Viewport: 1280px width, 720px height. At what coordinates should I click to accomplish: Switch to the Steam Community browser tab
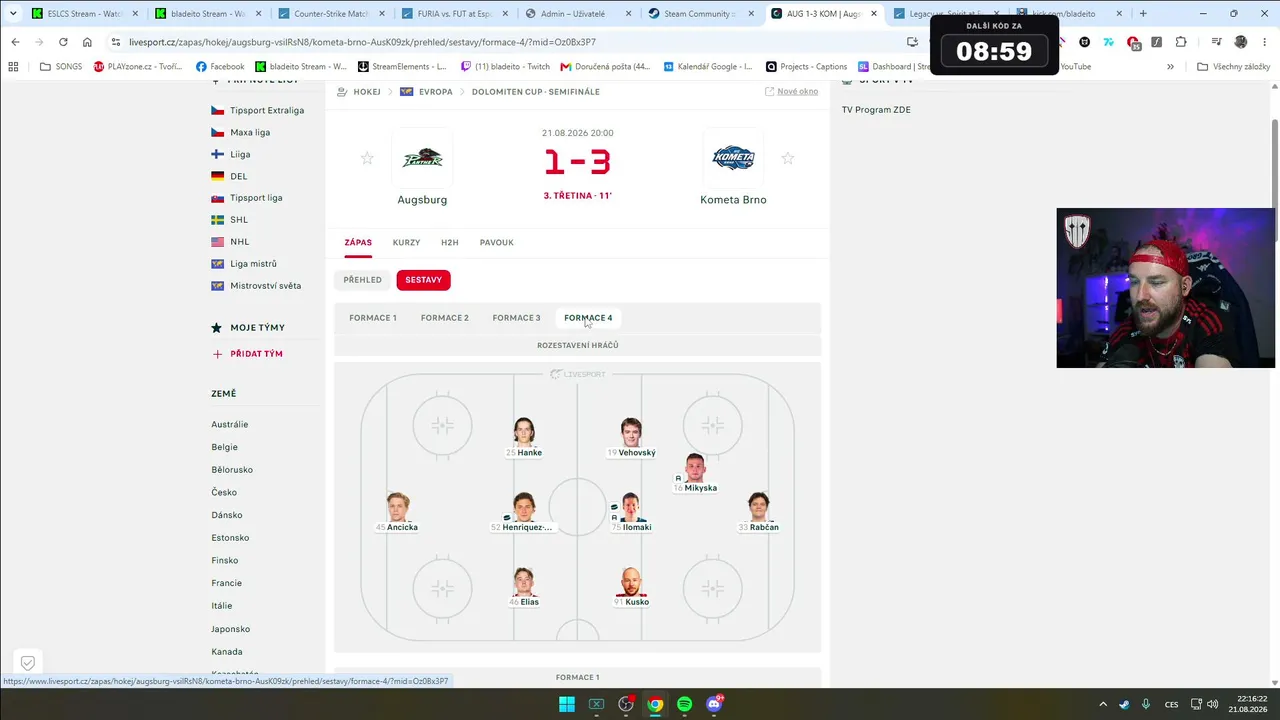(x=701, y=14)
